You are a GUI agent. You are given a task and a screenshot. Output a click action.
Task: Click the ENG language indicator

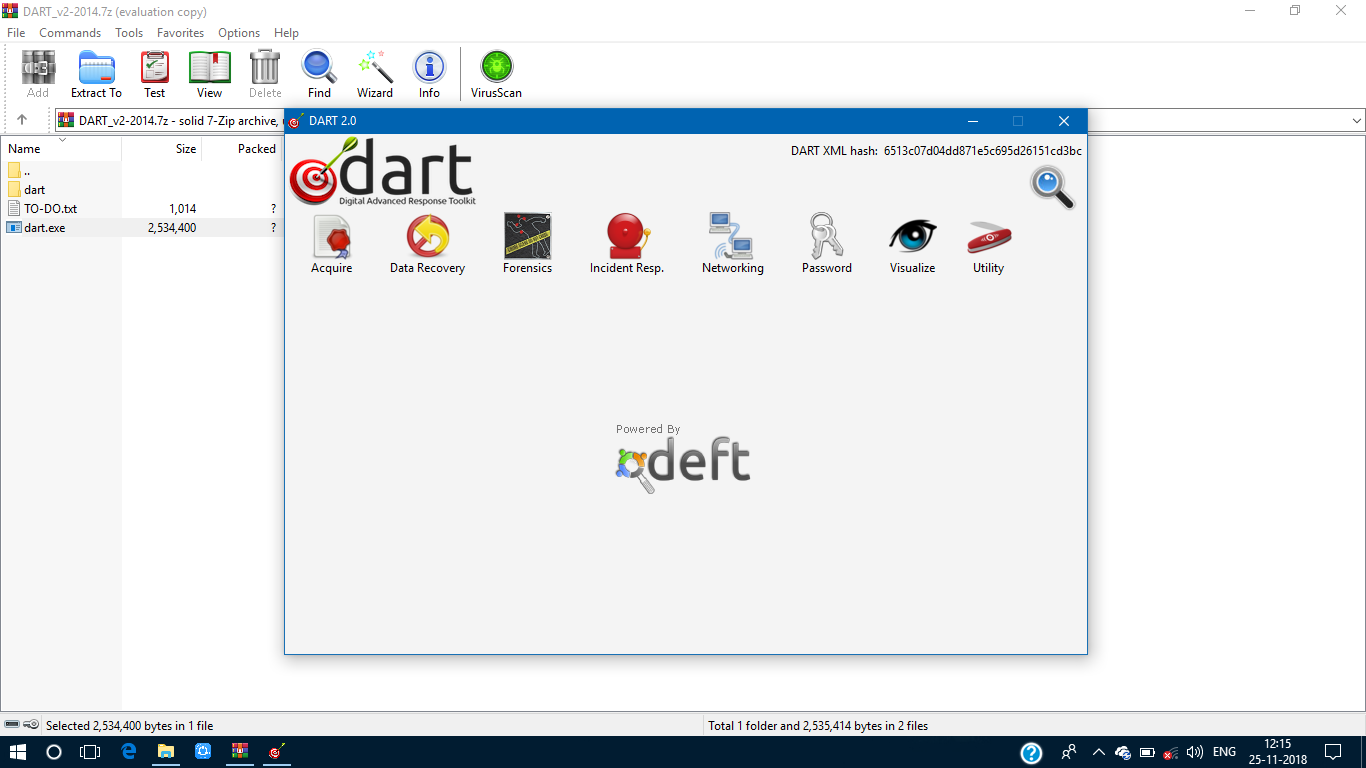[x=1224, y=752]
